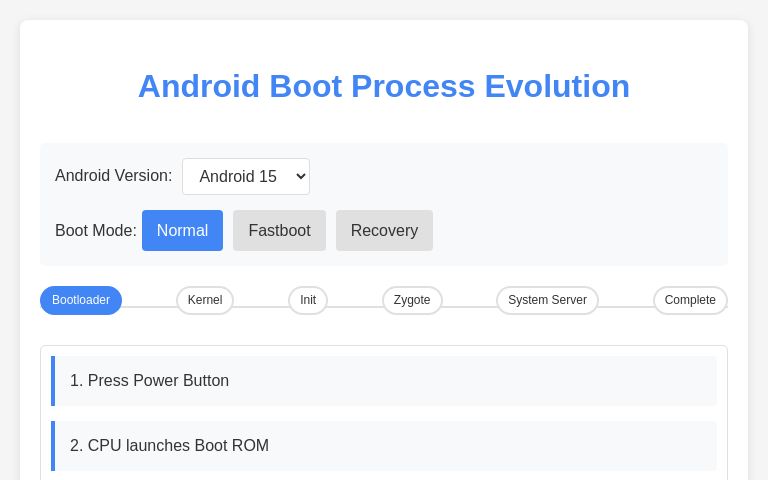Switch to Fastboot boot mode
The height and width of the screenshot is (480, 768).
click(279, 230)
